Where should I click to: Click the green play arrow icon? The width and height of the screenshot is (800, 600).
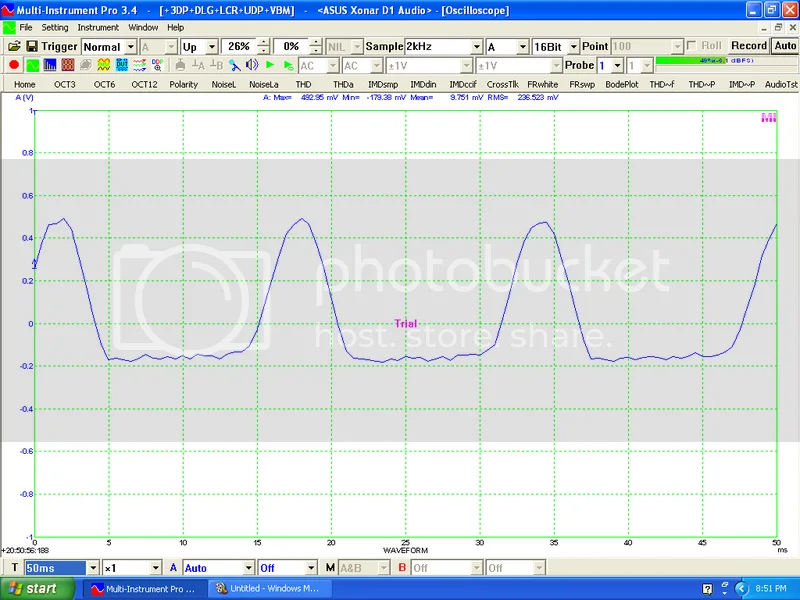pyautogui.click(x=270, y=65)
